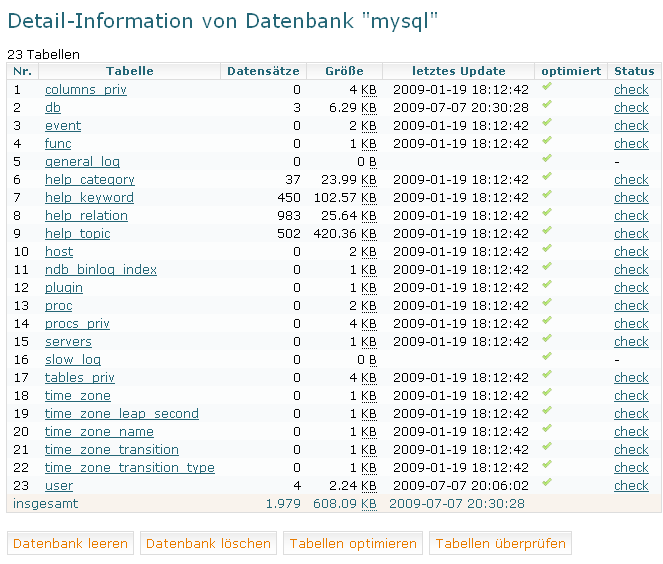
Task: Open the host table
Action: pos(59,252)
